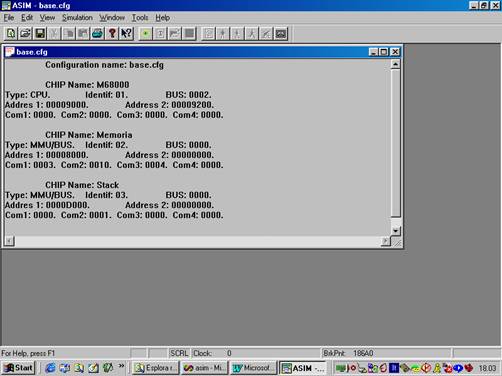Open the Edit menu
Image resolution: width=502 pixels, height=376 pixels.
click(27, 18)
